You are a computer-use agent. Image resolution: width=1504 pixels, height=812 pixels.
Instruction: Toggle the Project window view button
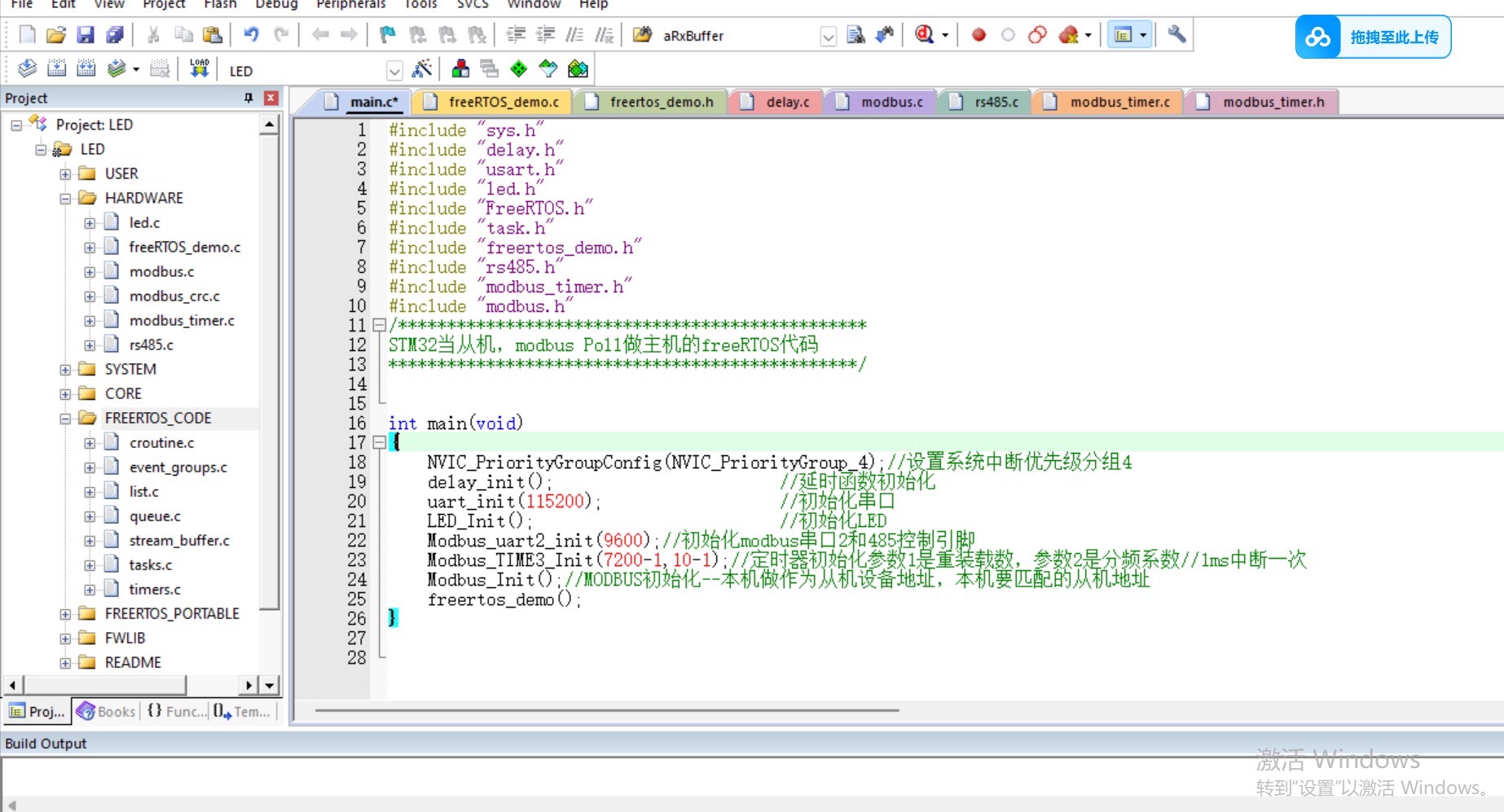pos(1124,35)
